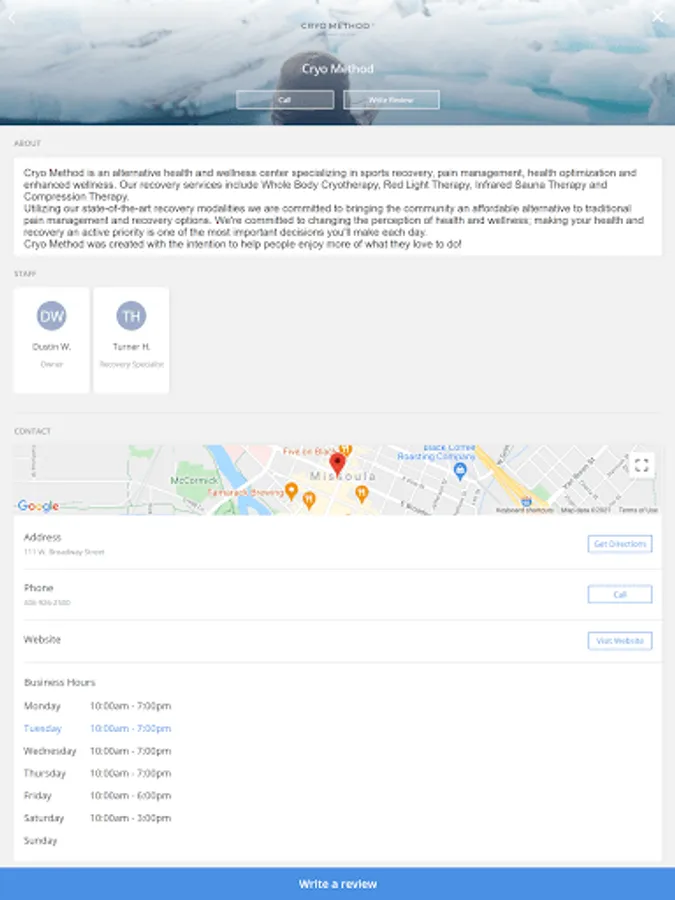Open Turner H. staff card
This screenshot has width=675, height=900.
click(131, 340)
